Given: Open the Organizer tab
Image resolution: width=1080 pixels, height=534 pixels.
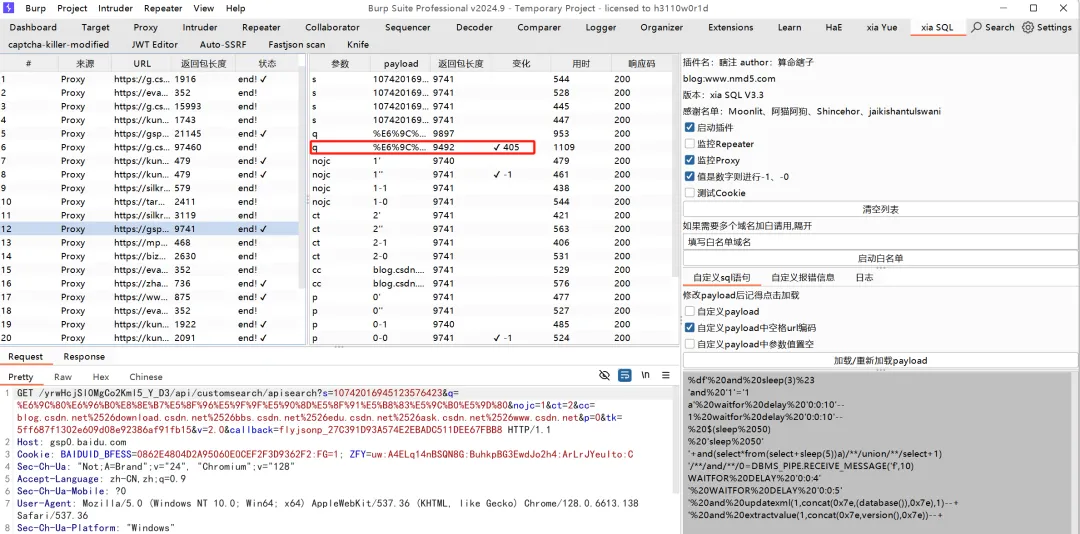Looking at the screenshot, I should (x=662, y=28).
